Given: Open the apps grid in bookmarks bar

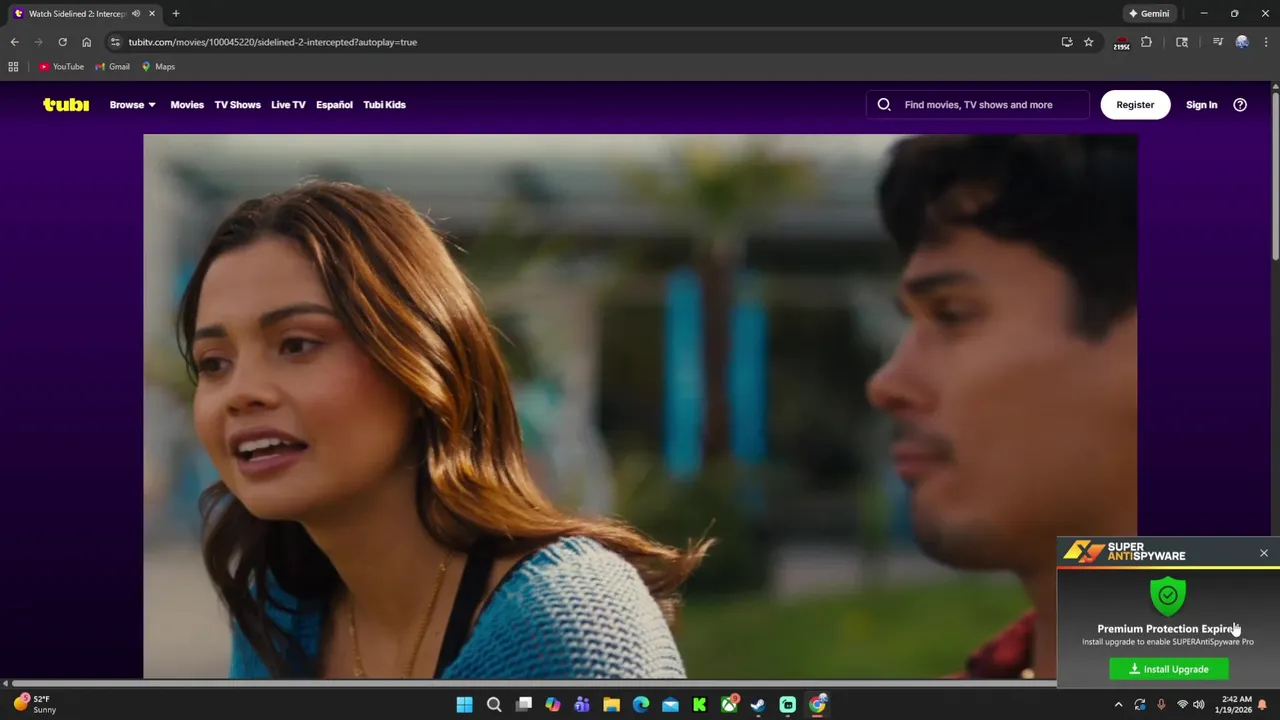Looking at the screenshot, I should click(x=13, y=67).
